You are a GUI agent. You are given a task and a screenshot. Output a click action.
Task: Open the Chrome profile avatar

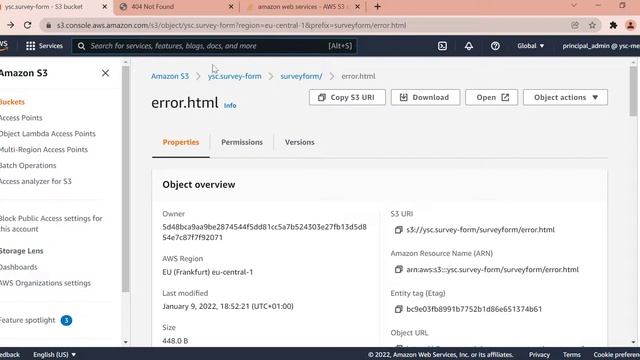pos(630,25)
